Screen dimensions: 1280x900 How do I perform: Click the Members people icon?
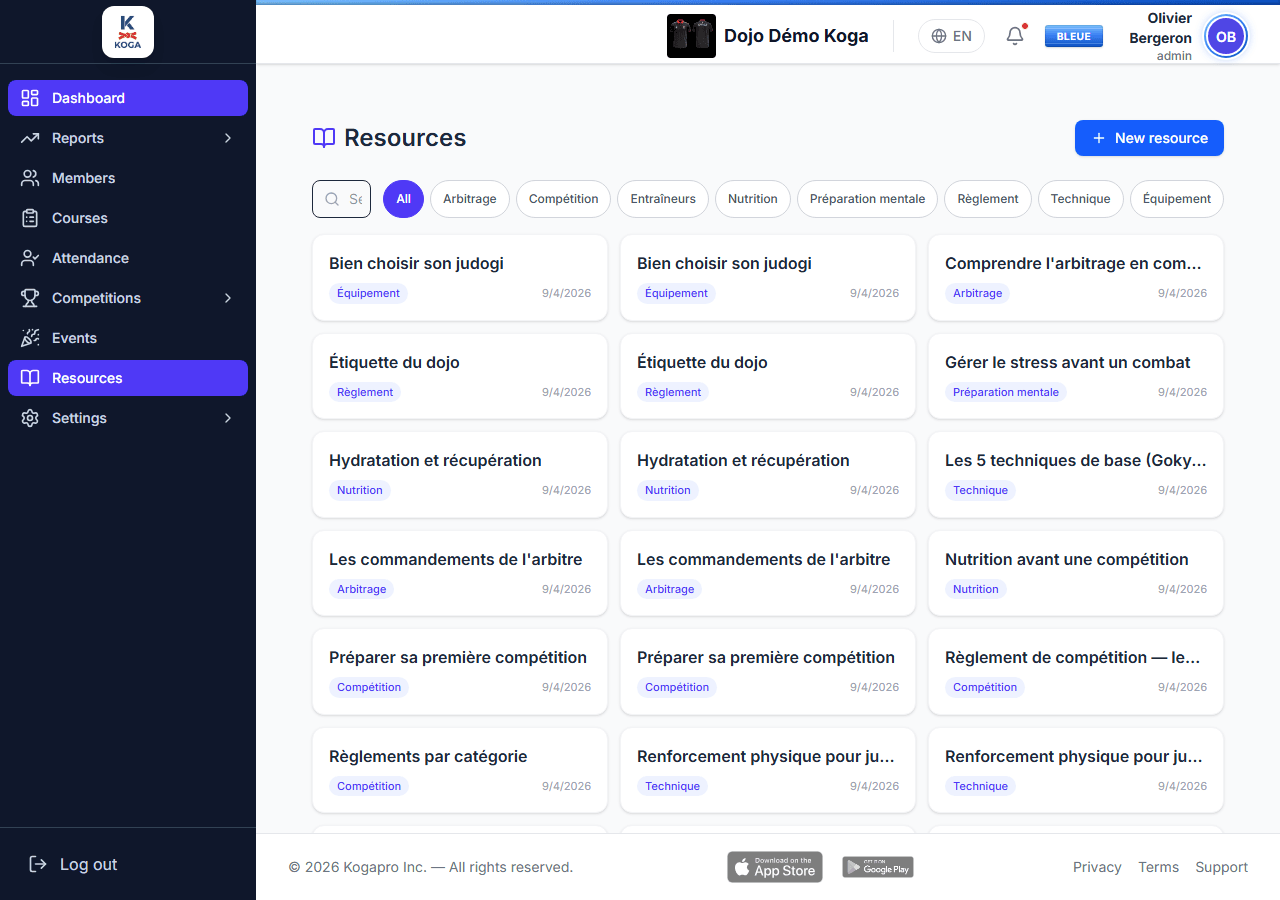(x=30, y=178)
